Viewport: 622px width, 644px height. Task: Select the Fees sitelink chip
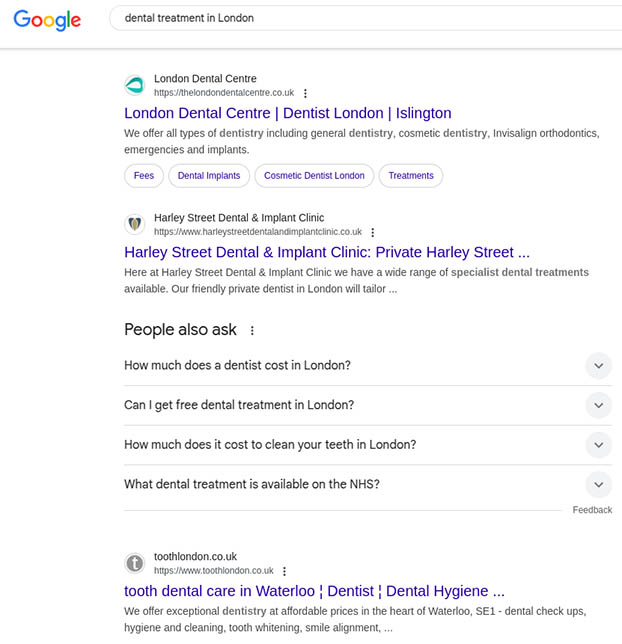pyautogui.click(x=144, y=176)
